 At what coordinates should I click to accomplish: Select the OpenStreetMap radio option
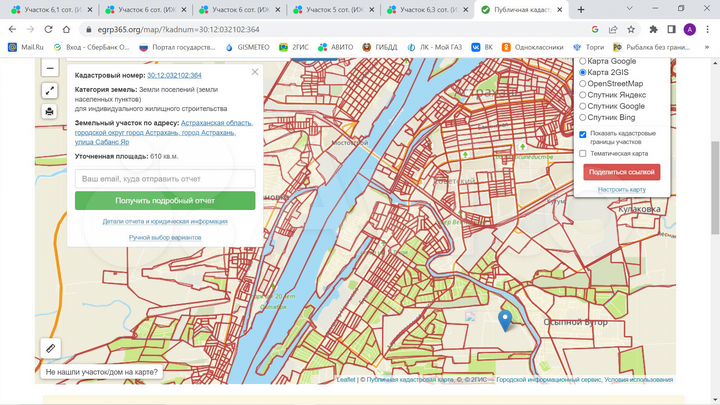click(x=584, y=84)
